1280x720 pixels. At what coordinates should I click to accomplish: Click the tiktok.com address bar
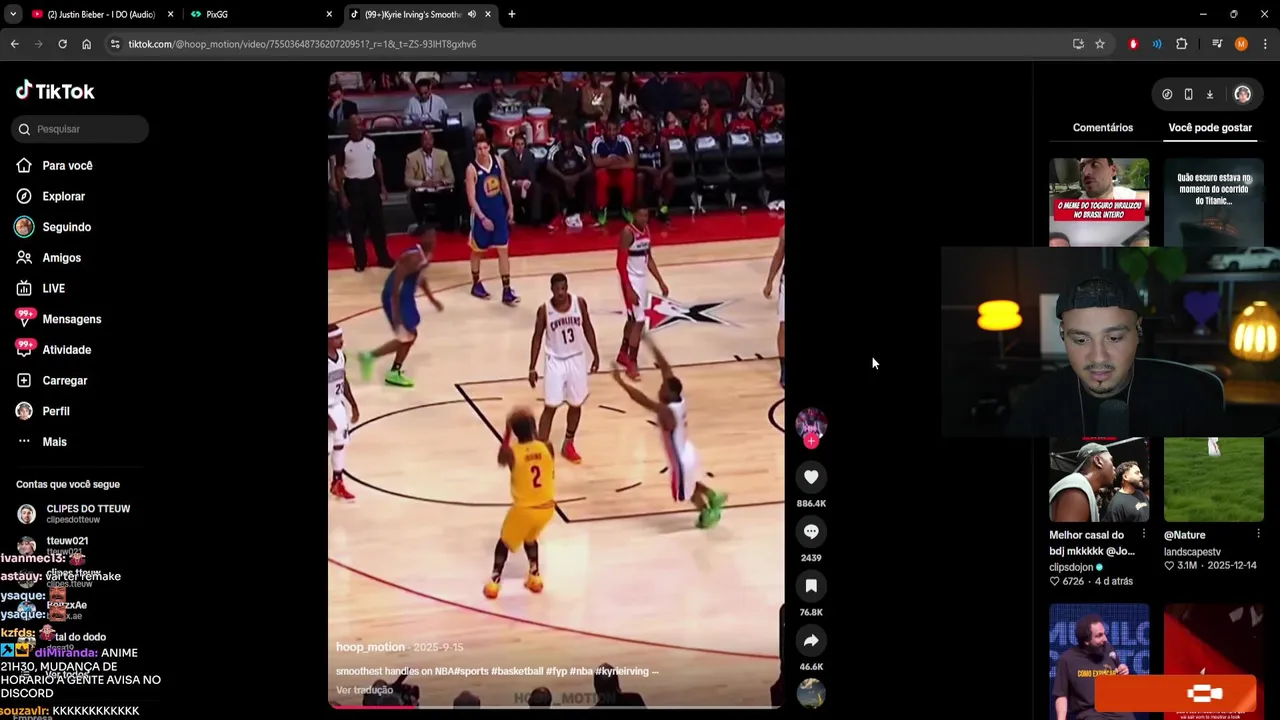[x=590, y=44]
